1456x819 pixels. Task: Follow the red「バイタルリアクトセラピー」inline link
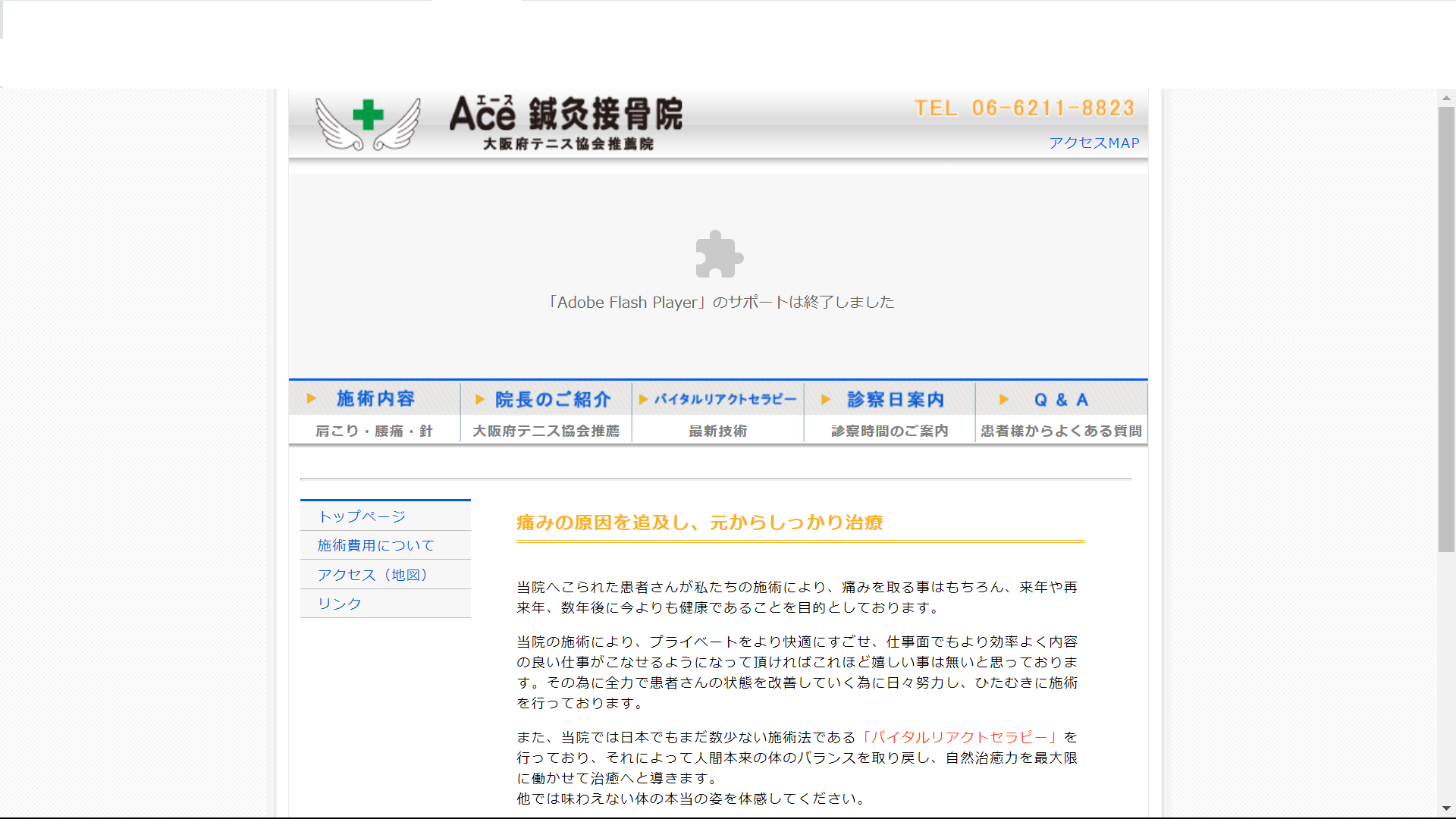959,737
